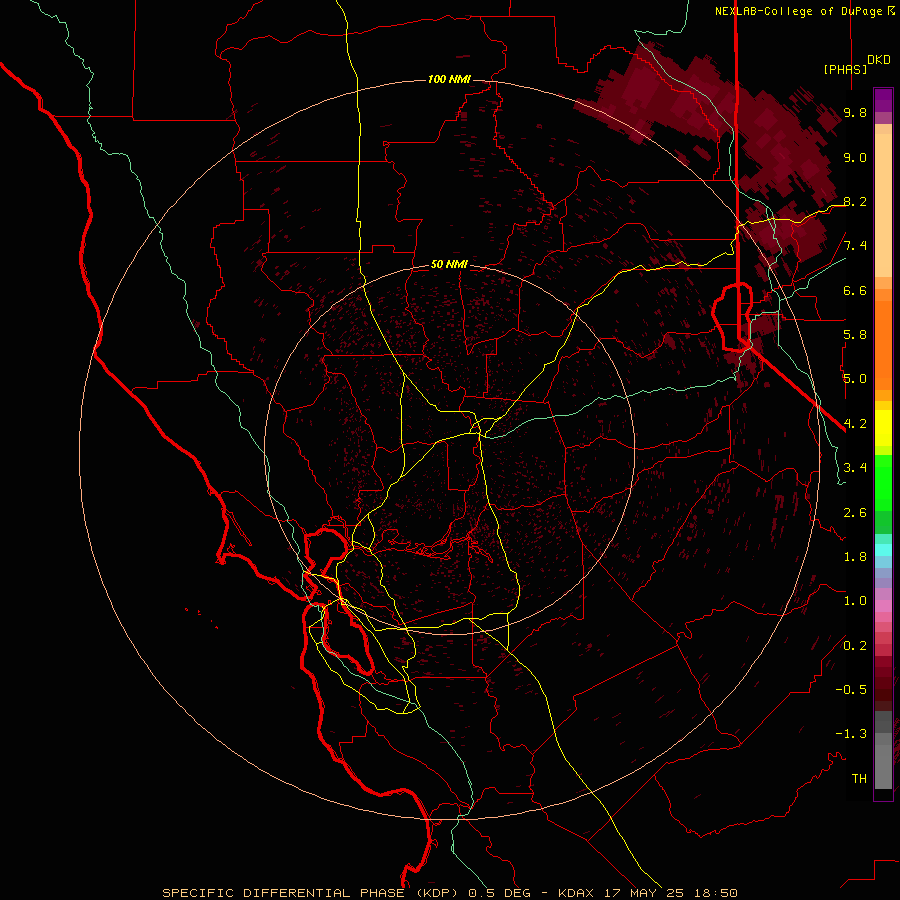This screenshot has height=900, width=900.
Task: Click the 8.2 scale value
Action: [855, 201]
